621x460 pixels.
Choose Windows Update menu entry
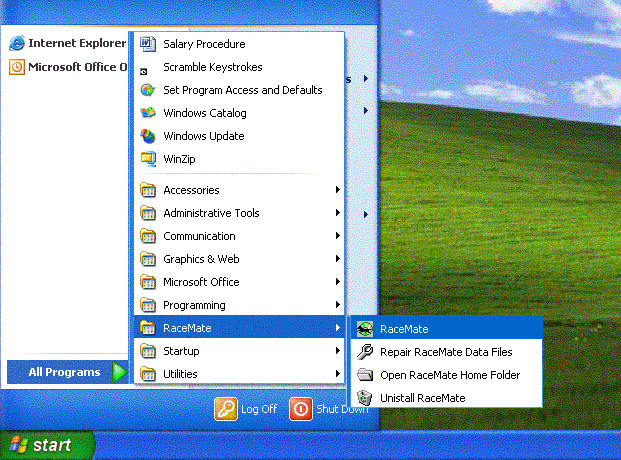point(239,136)
